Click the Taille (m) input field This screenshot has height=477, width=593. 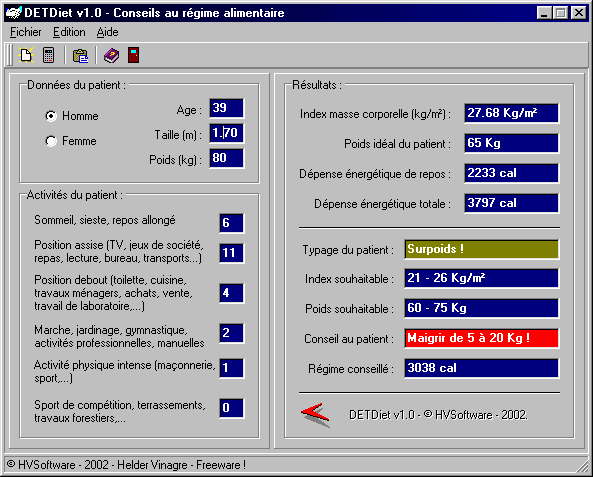click(x=227, y=133)
